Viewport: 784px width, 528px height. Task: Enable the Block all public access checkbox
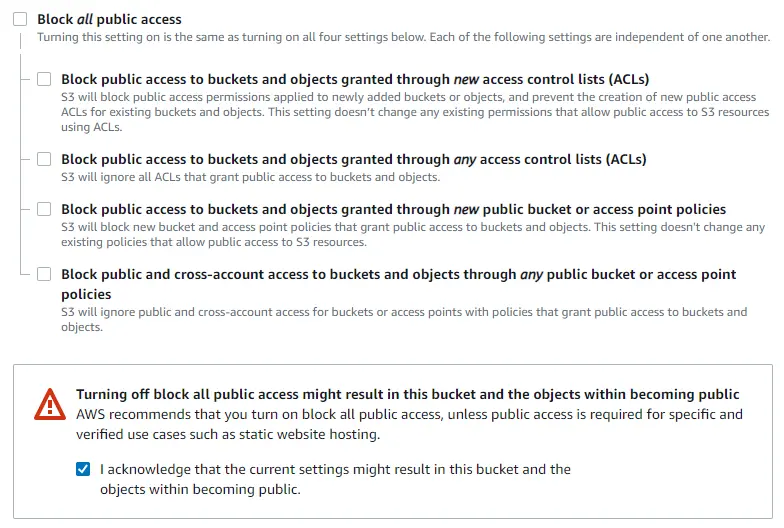pos(20,19)
